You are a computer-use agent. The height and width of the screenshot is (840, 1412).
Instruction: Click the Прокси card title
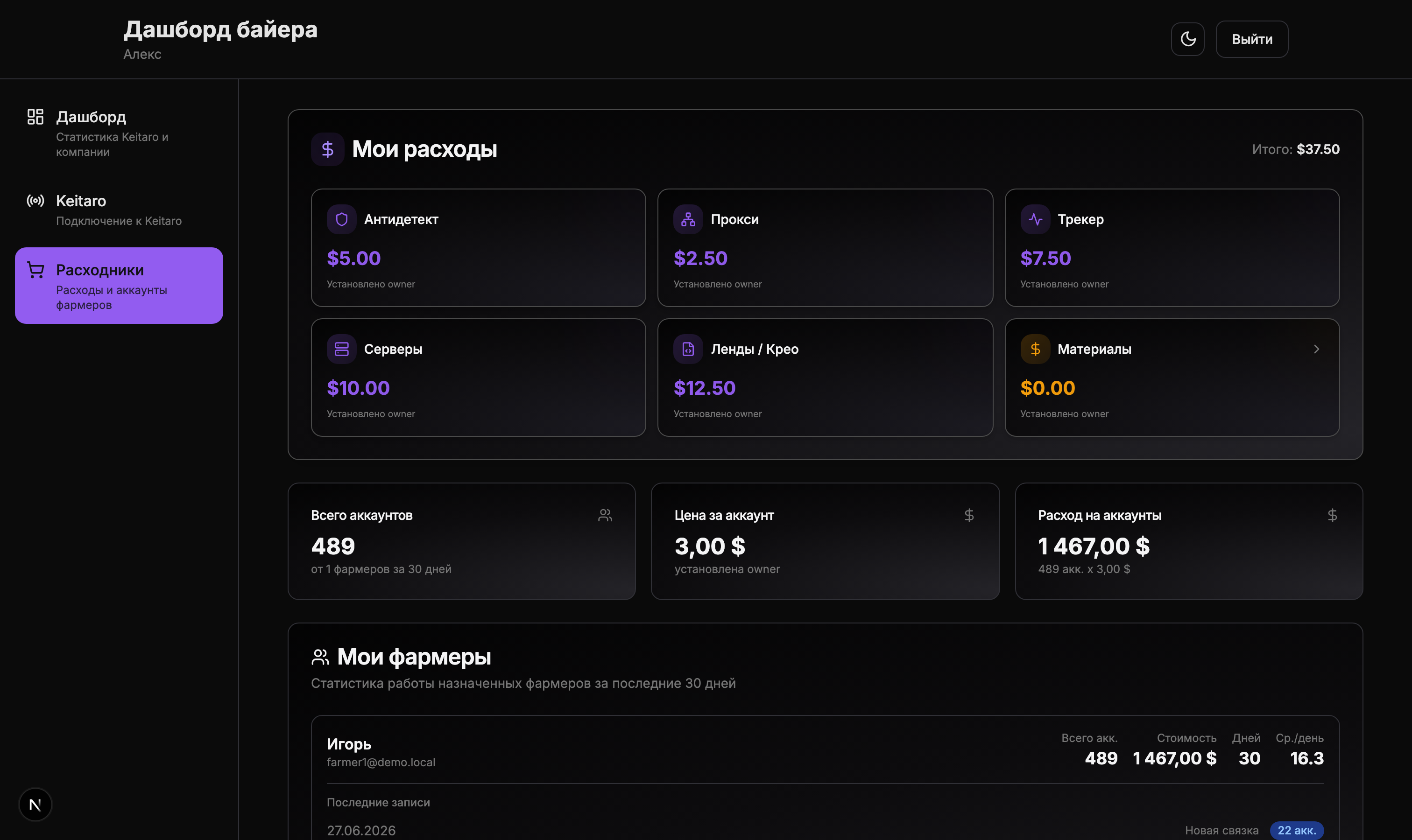pyautogui.click(x=734, y=219)
